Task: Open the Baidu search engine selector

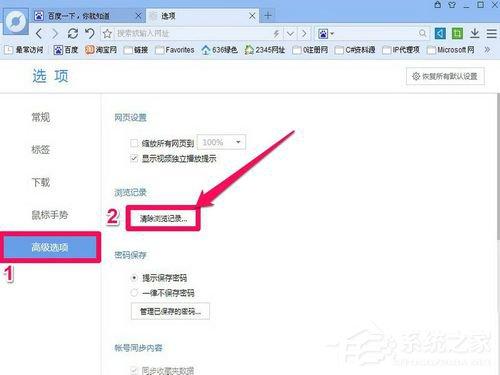Action: 326,33
